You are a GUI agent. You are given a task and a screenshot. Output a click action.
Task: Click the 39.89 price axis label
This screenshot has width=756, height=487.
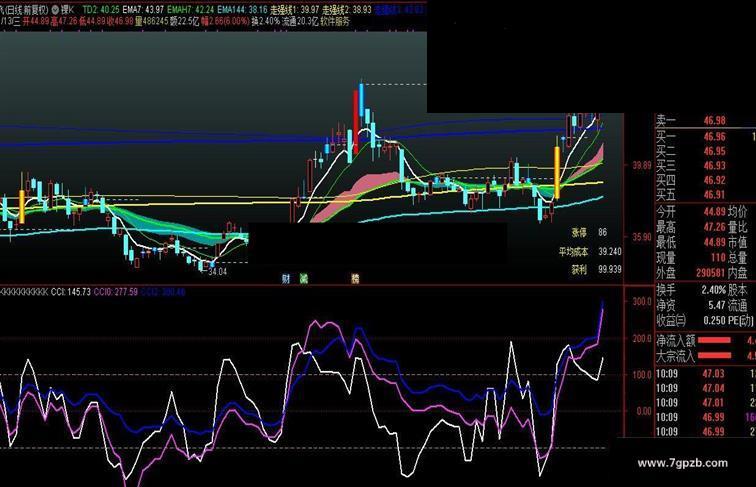click(642, 165)
